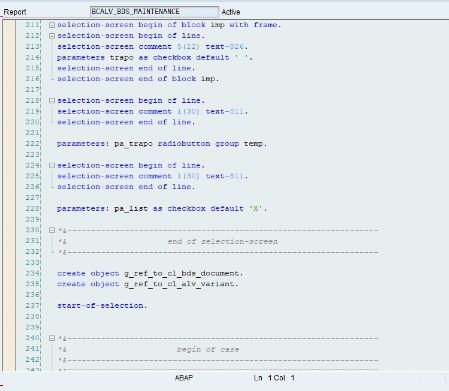This screenshot has width=449, height=391.
Task: Click line 222 parameters pa_trapo radiobutton group
Action: [x=162, y=144]
